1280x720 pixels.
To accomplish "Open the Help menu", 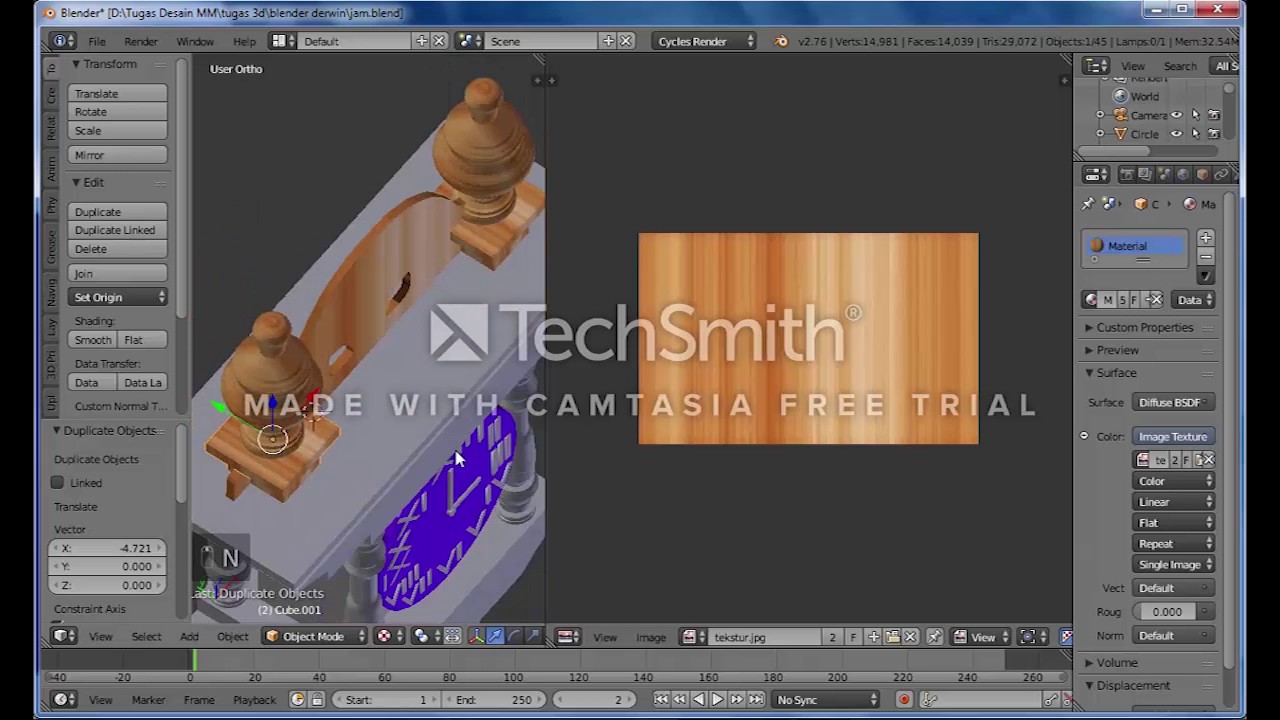I will point(244,41).
